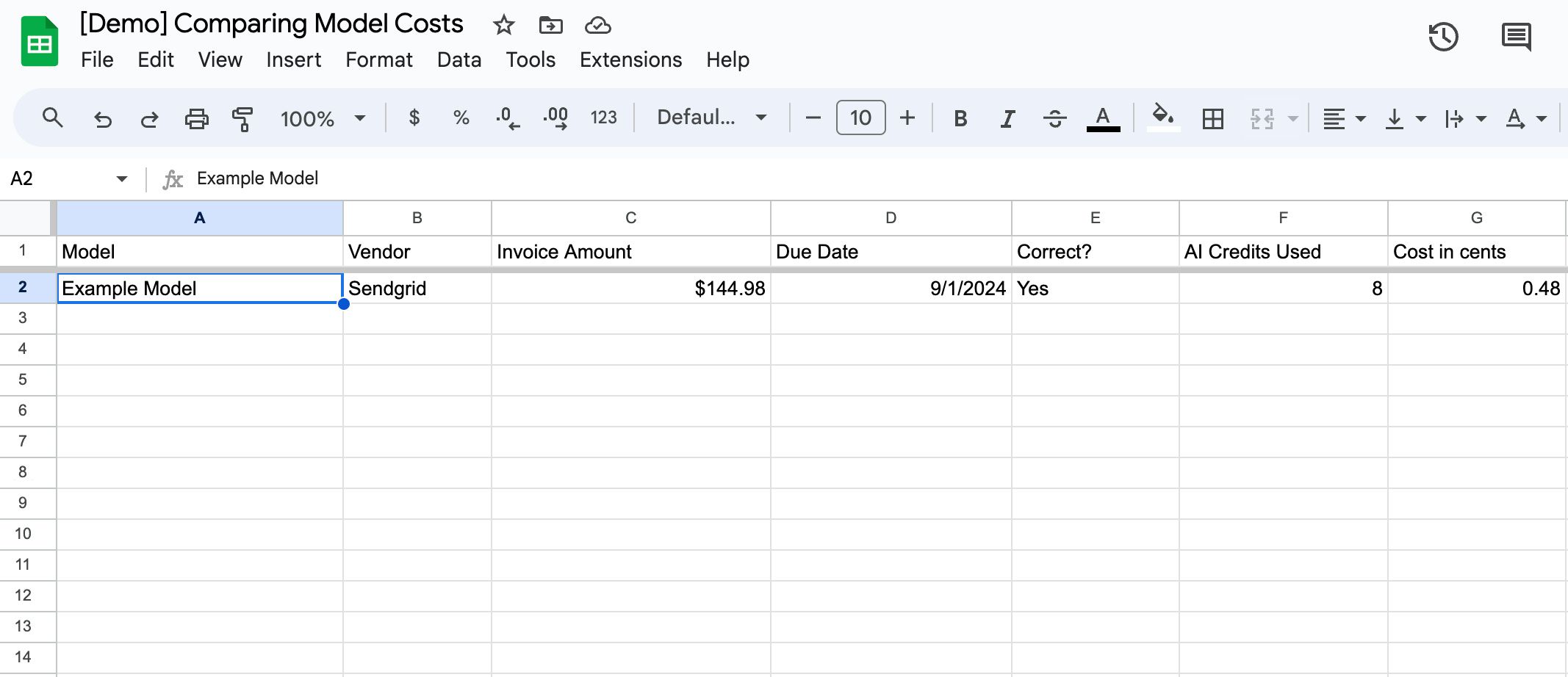Click the merge cells icon
The width and height of the screenshot is (1568, 677).
(x=1262, y=118)
